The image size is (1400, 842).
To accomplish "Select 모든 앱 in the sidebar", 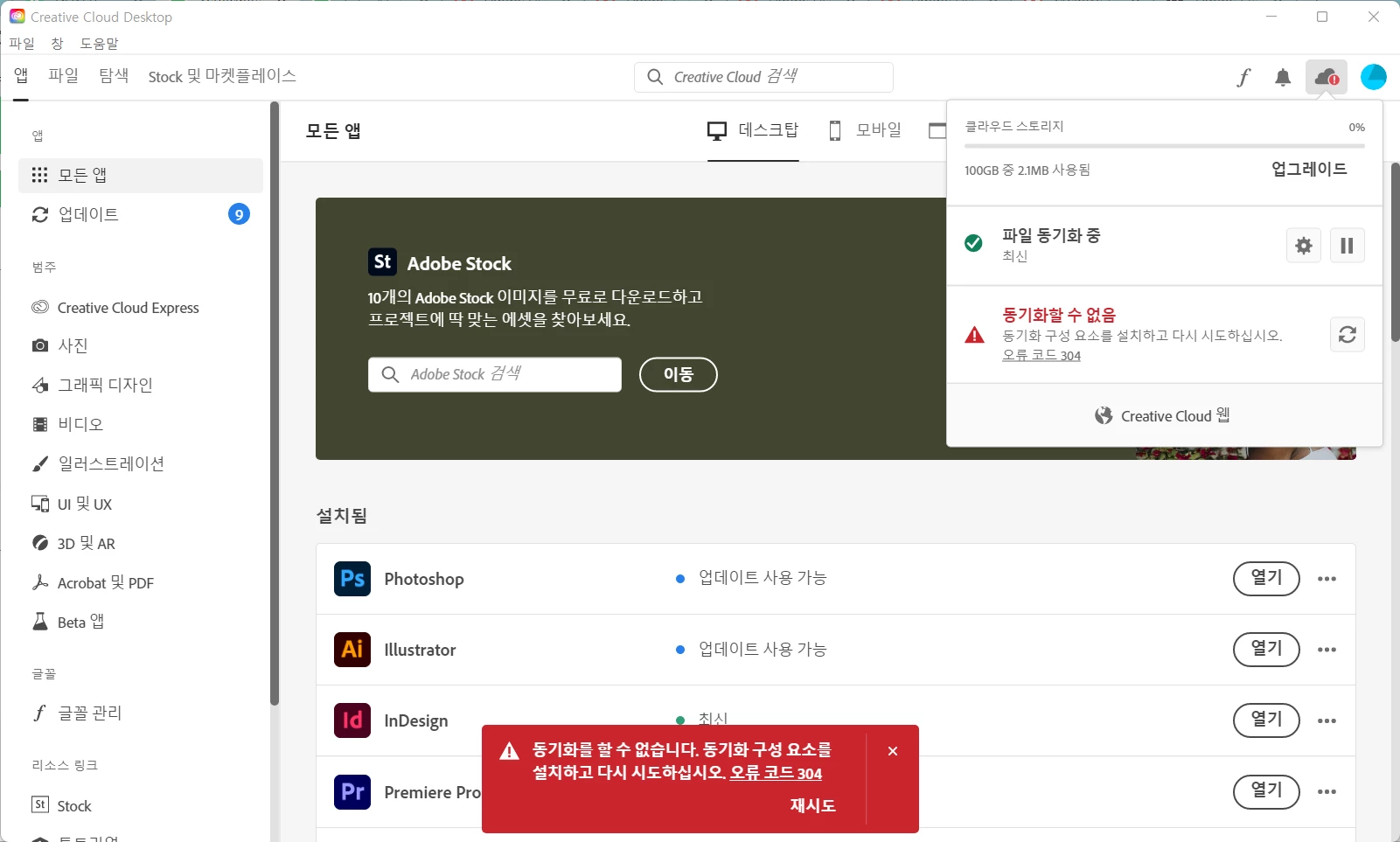I will coord(141,176).
